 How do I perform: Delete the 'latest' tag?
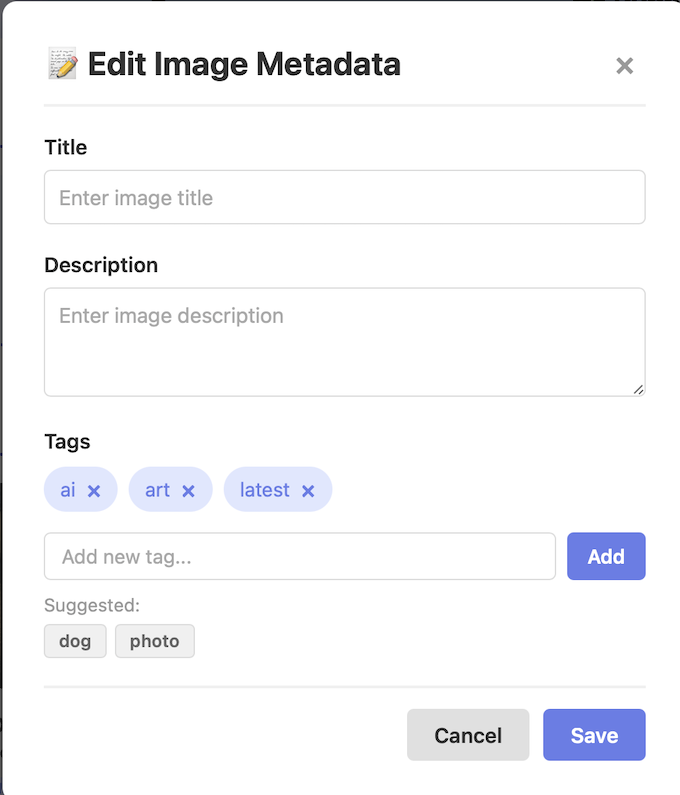coord(308,491)
